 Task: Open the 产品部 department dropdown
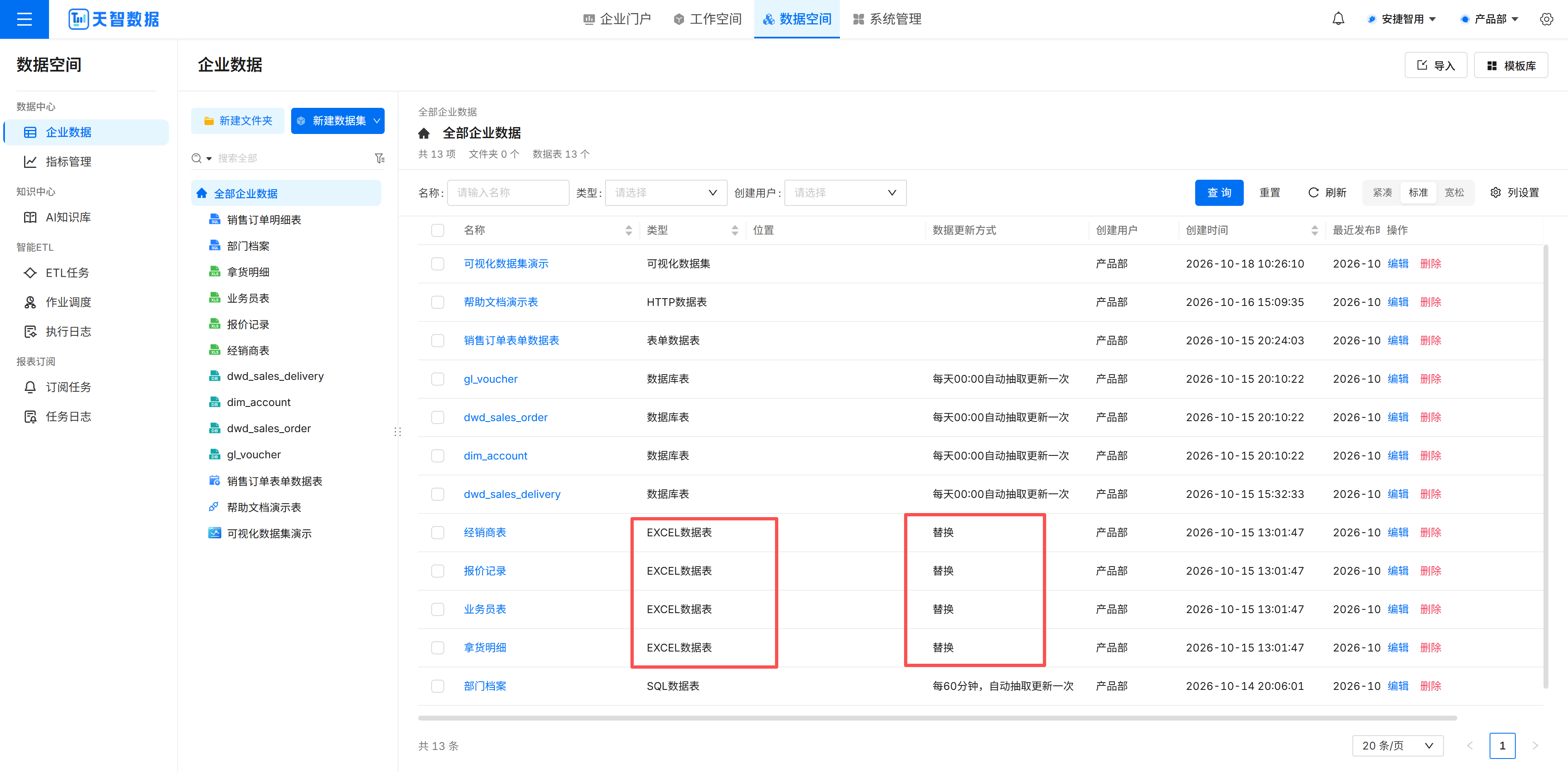[x=1490, y=19]
